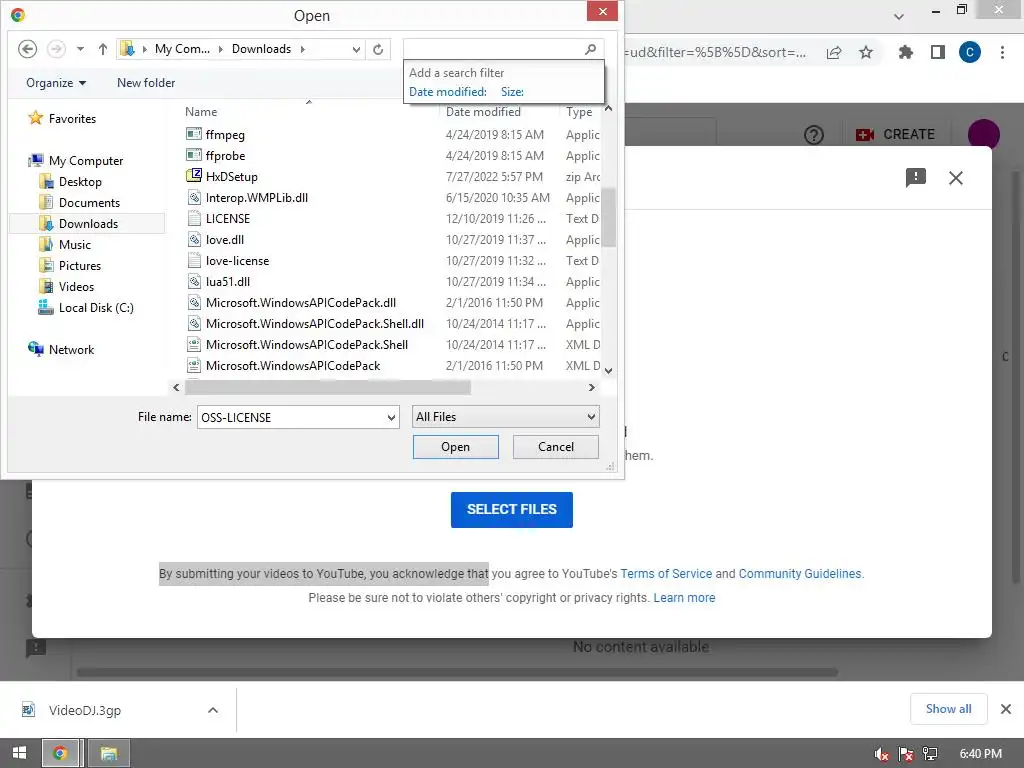Viewport: 1024px width, 768px height.
Task: Open Chrome extensions puzzle icon
Action: pos(905,52)
